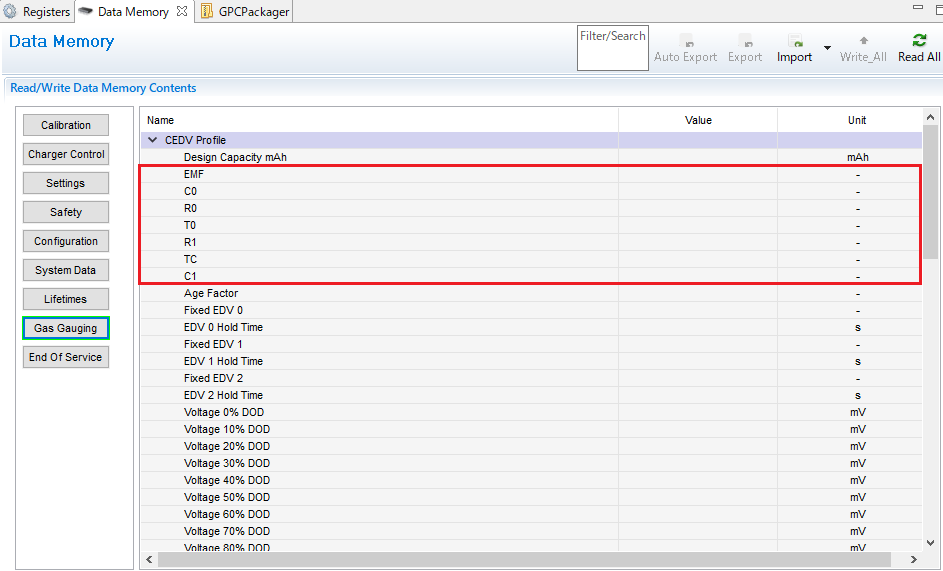Open the Charger Control category
This screenshot has height=571, width=943.
pyautogui.click(x=66, y=154)
